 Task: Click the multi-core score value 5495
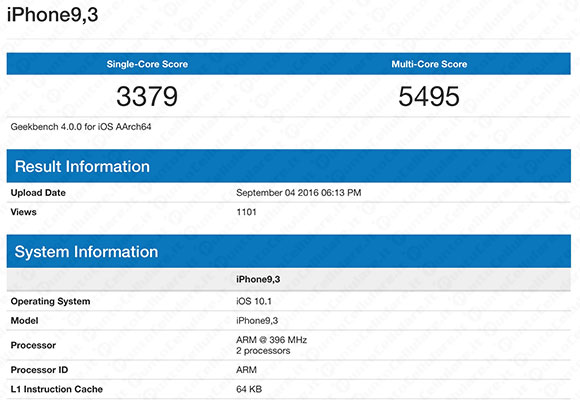pyautogui.click(x=429, y=96)
